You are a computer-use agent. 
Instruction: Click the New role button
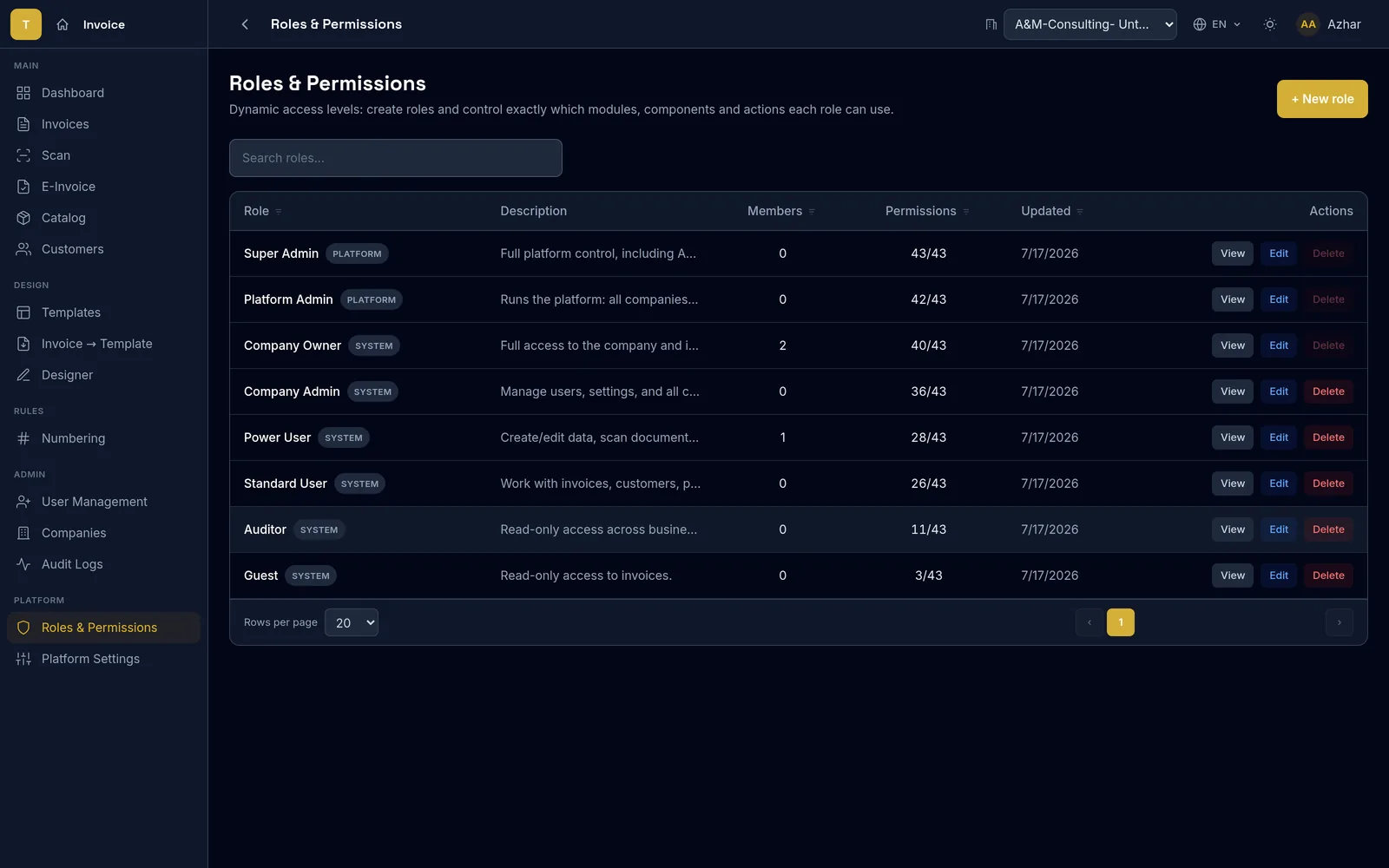(x=1322, y=99)
